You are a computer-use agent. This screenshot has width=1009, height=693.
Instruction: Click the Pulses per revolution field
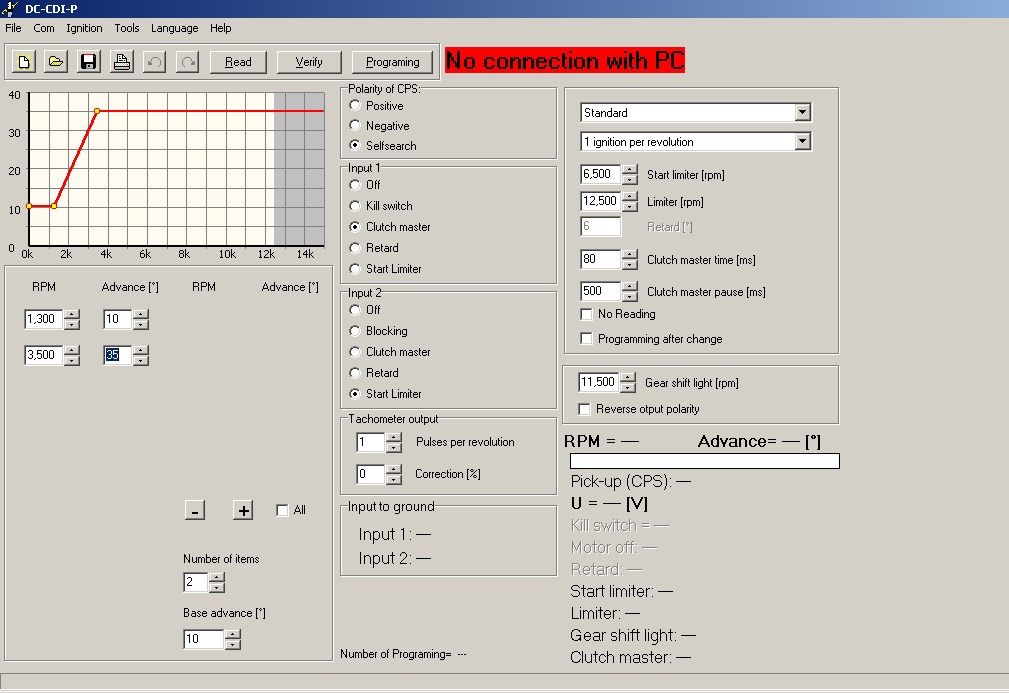tap(371, 442)
